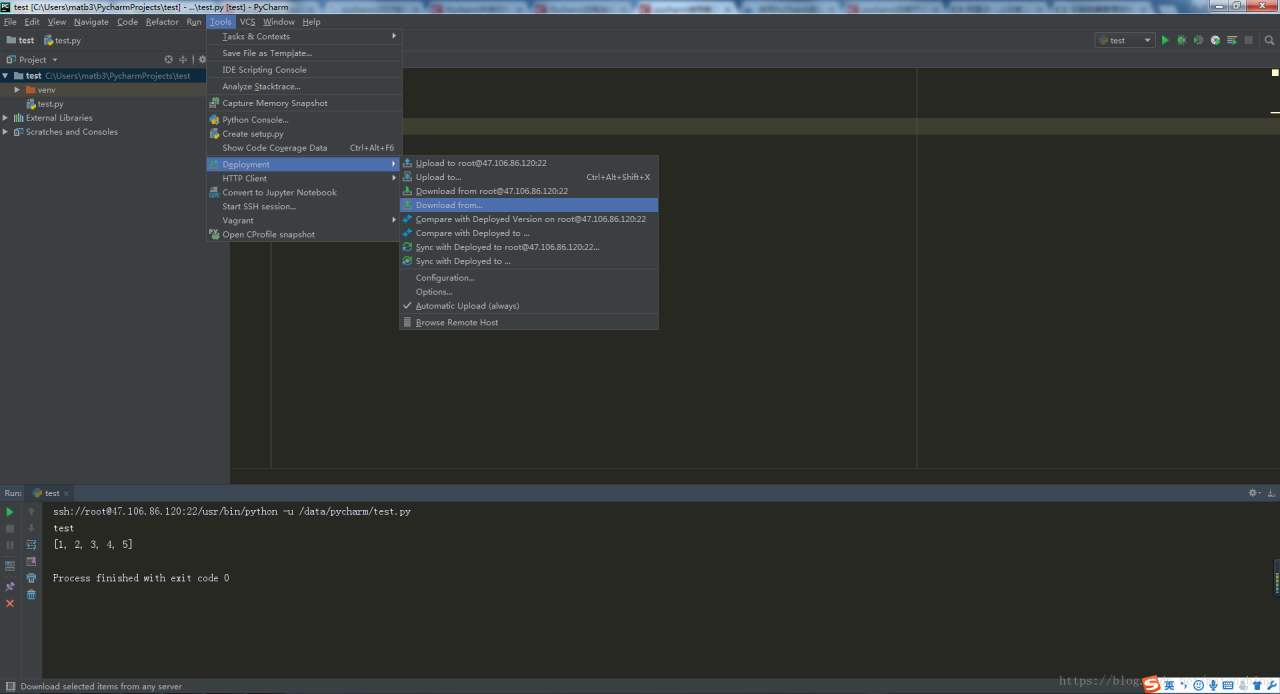Screen dimensions: 1280x694
Task: Open the test run configuration dropdown
Action: point(1125,40)
